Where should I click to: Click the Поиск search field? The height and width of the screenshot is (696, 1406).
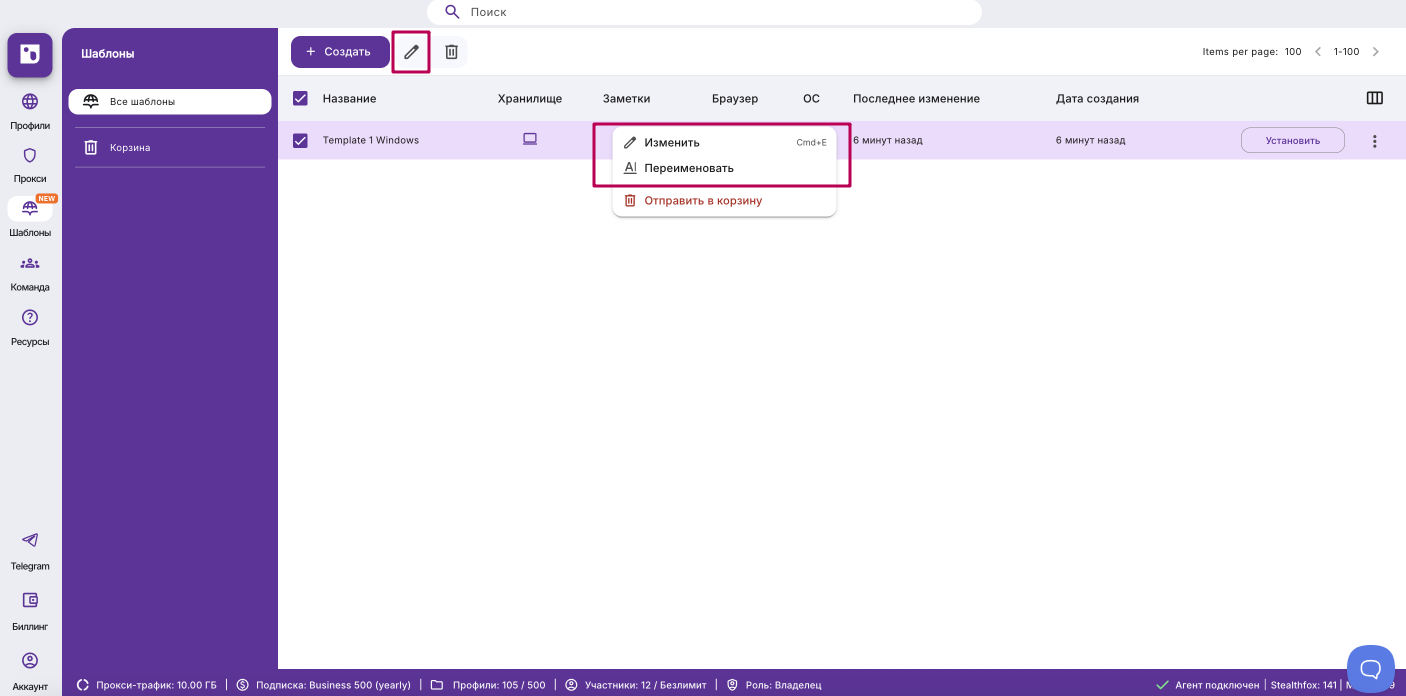click(704, 12)
